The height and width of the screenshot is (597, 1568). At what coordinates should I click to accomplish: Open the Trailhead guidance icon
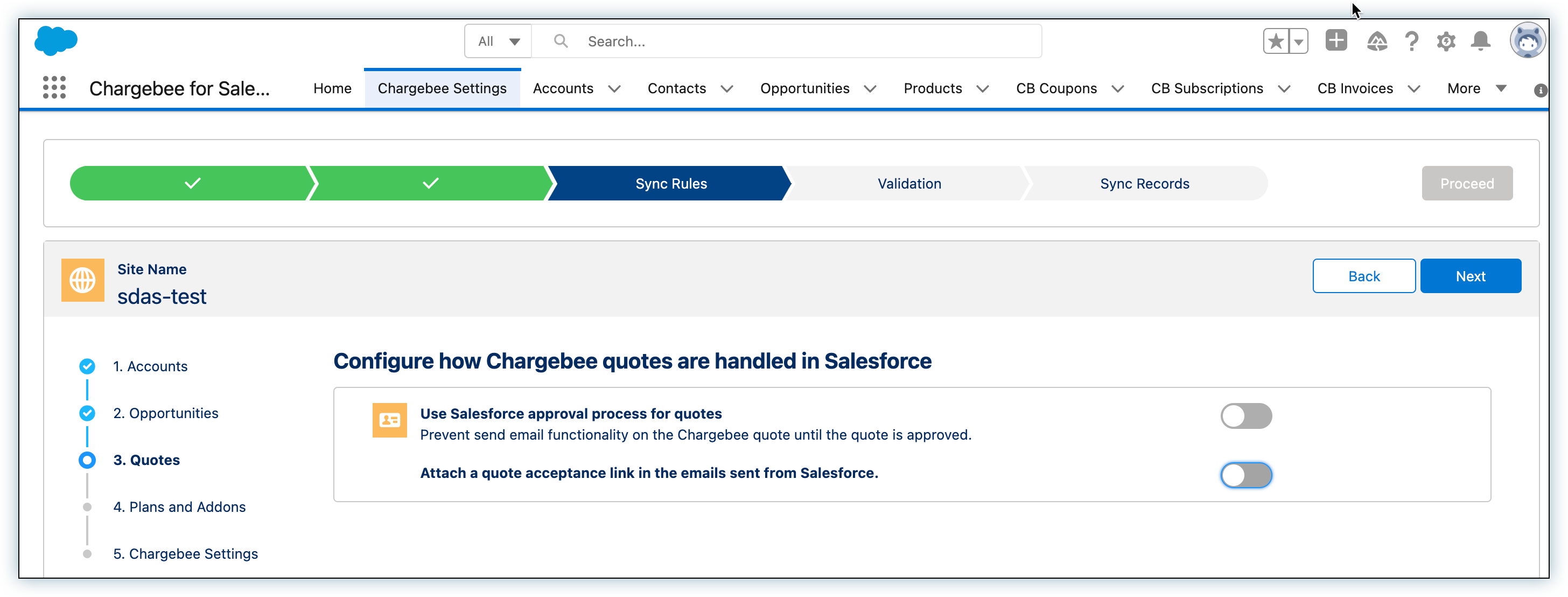pyautogui.click(x=1376, y=41)
